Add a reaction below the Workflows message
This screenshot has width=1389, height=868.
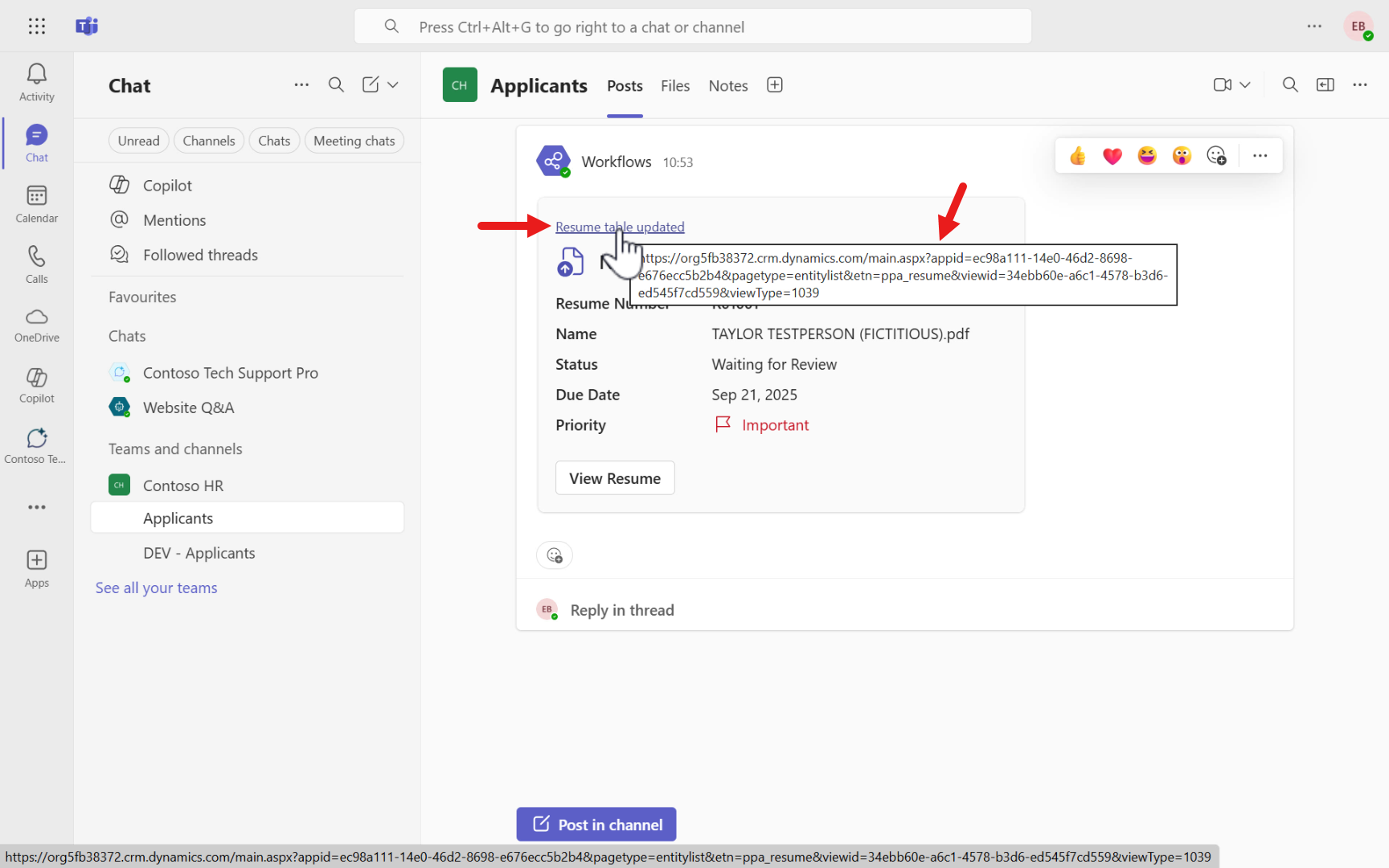[554, 555]
